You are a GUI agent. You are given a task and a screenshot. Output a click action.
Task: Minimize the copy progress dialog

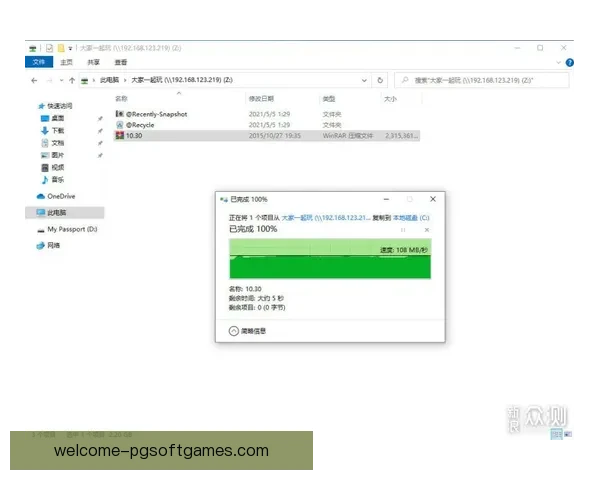tap(386, 199)
